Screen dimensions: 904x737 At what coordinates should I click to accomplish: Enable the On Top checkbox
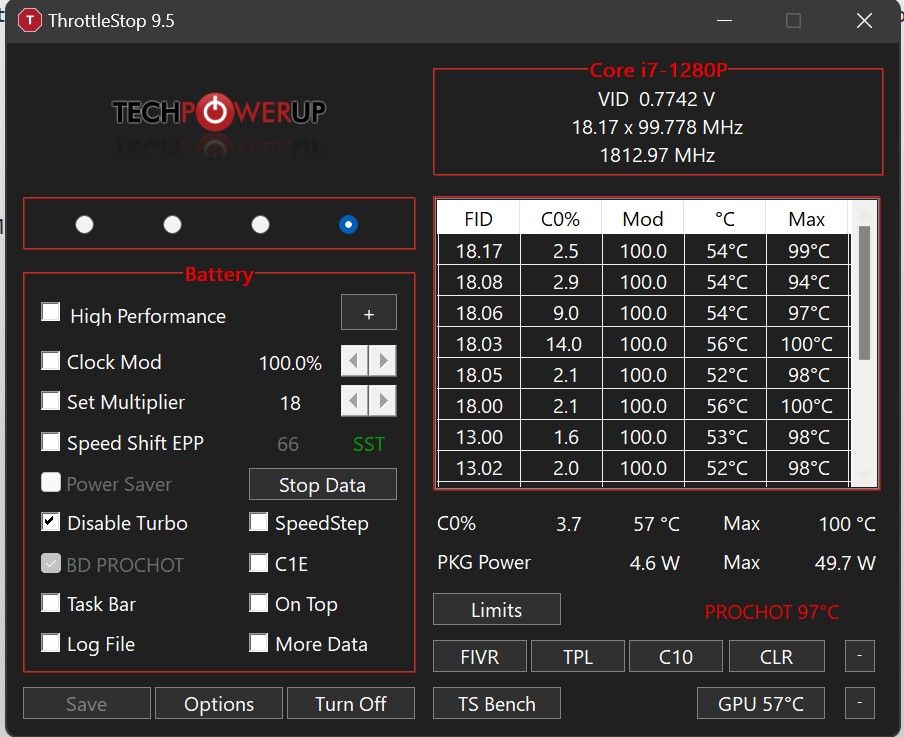[258, 603]
